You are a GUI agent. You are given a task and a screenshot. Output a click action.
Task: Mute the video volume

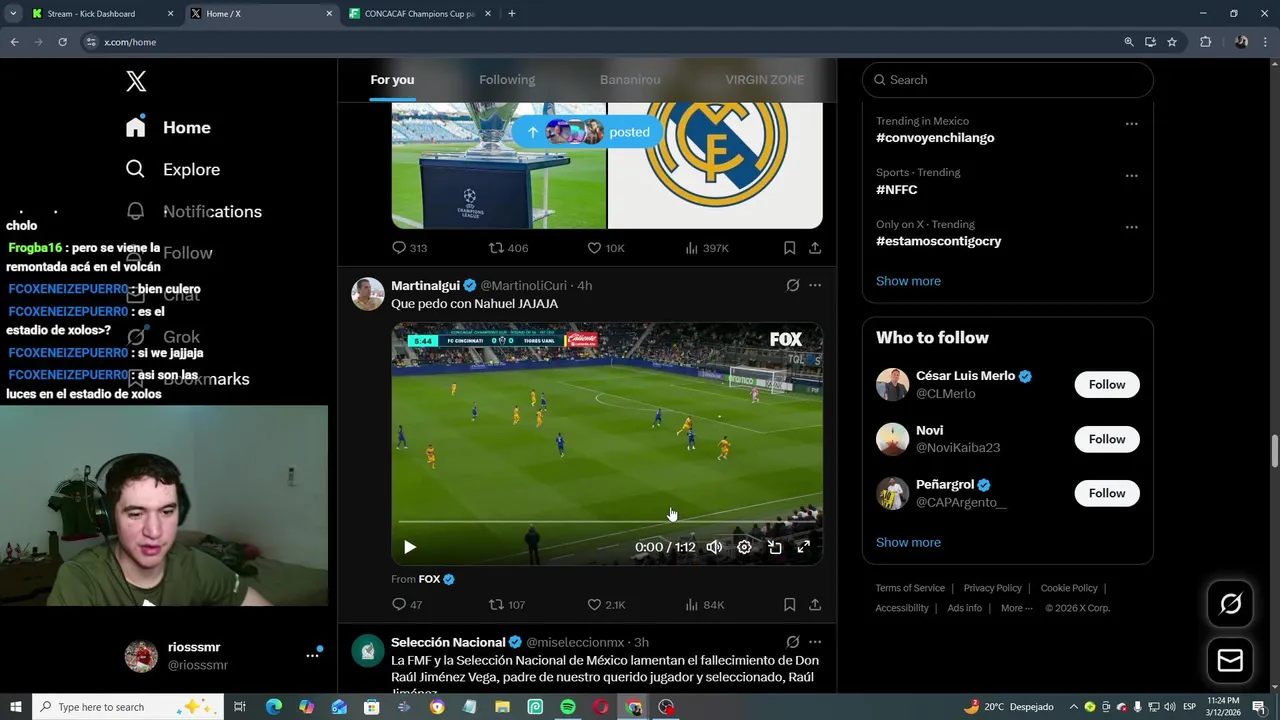click(x=714, y=547)
